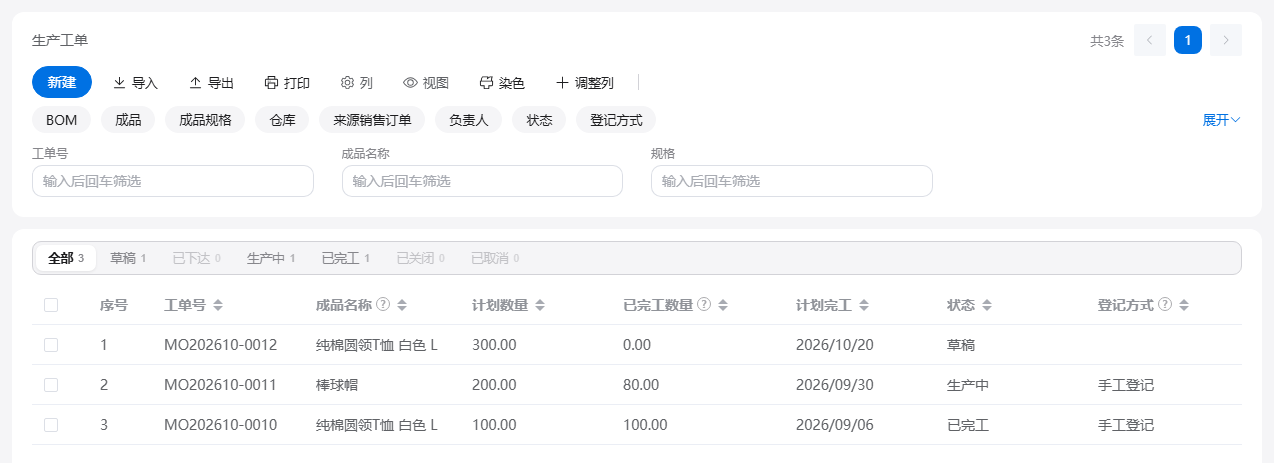1274x463 pixels.
Task: Switch to the 草稿 tab
Action: pyautogui.click(x=128, y=258)
